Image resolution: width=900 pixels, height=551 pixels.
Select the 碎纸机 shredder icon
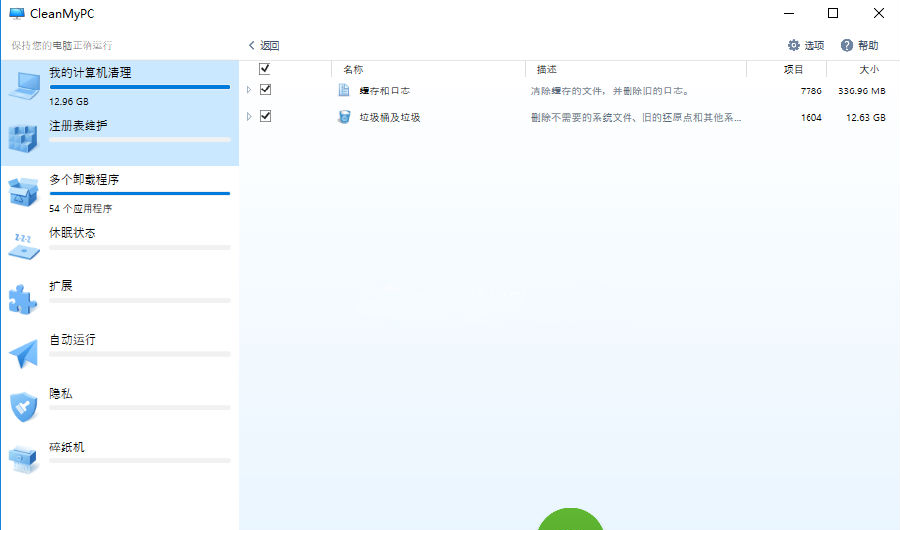23,459
